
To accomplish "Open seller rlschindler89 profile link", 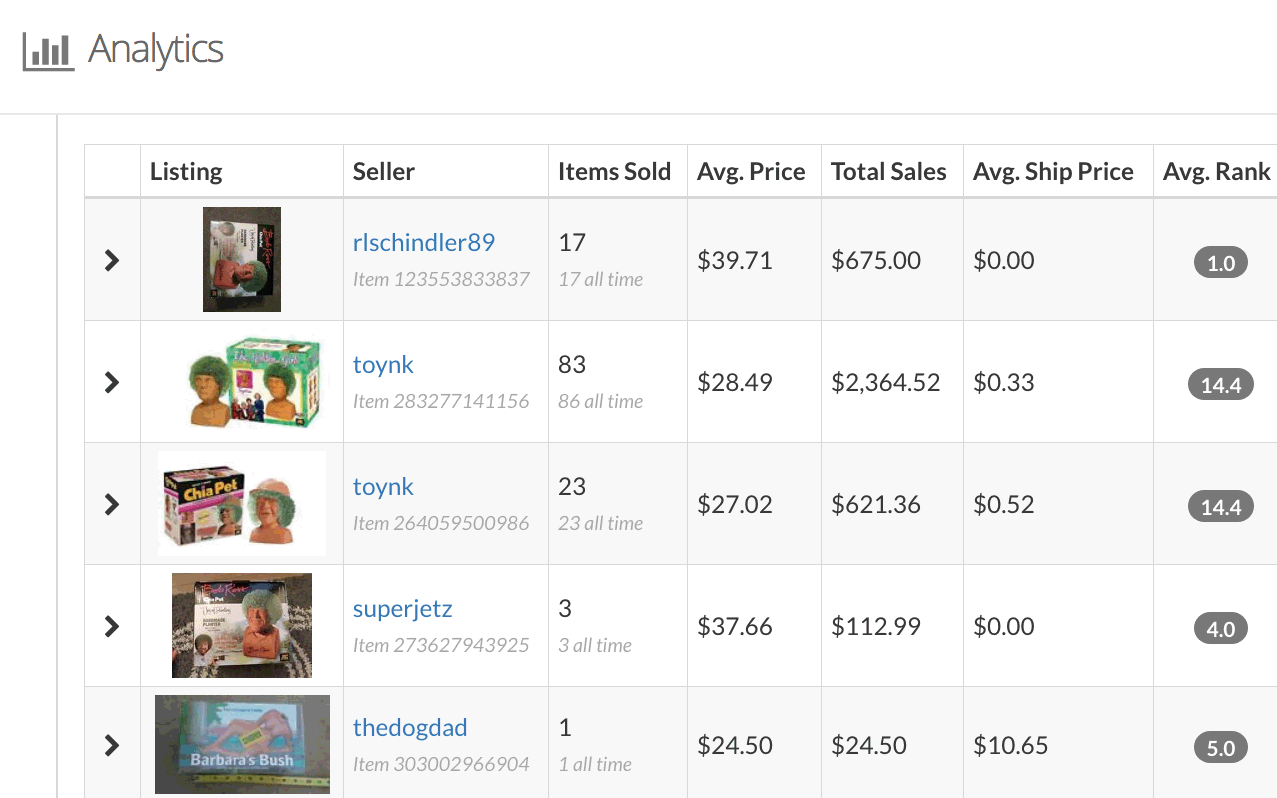I will point(424,243).
